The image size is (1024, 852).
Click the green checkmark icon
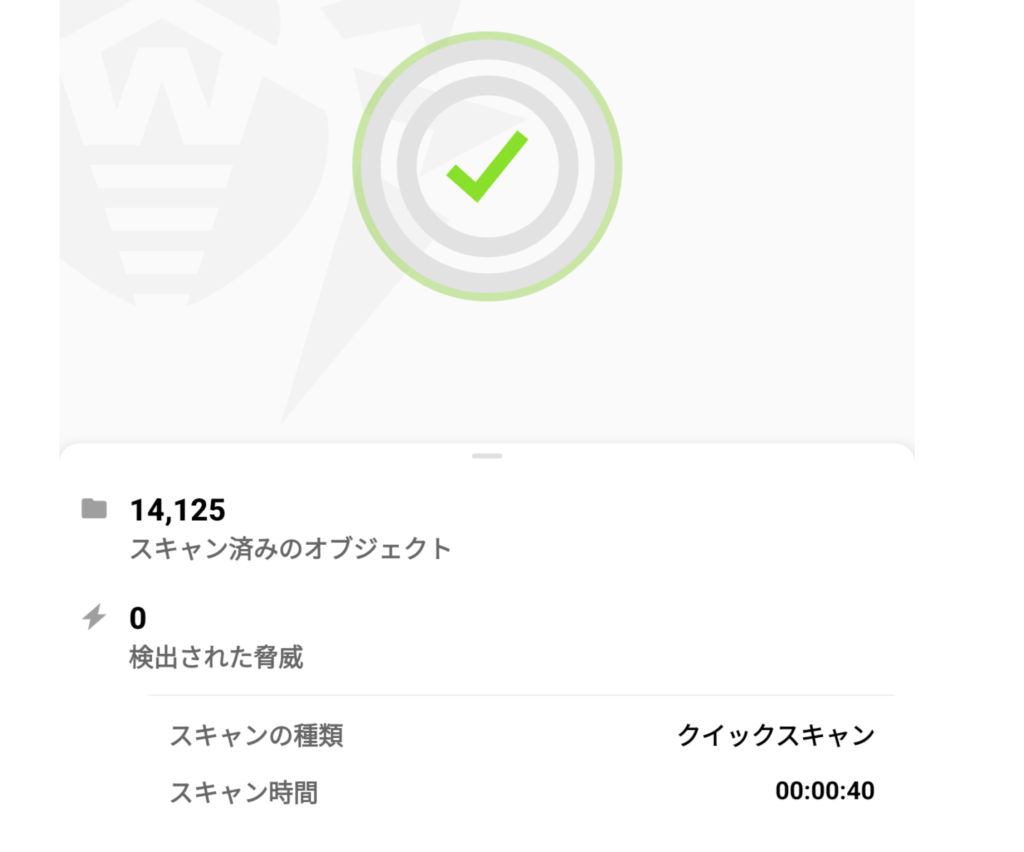pos(486,166)
